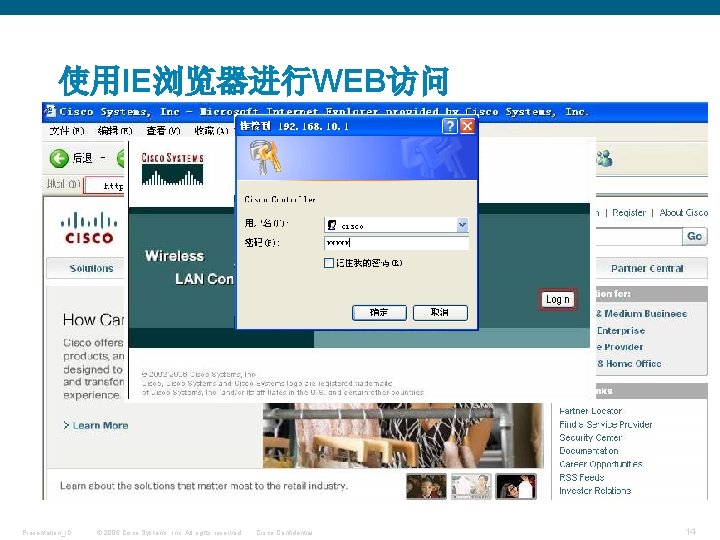Click the Investor Relations link

595,491
